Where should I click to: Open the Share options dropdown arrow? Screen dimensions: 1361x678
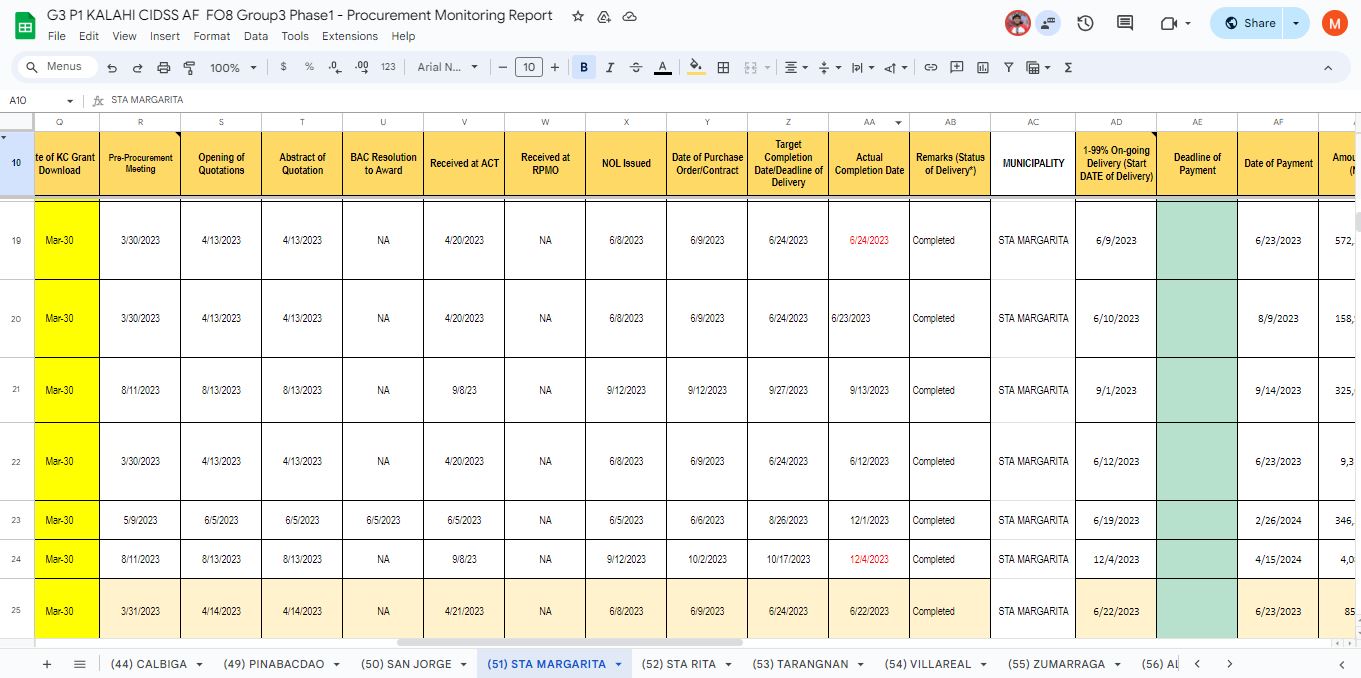(x=1296, y=23)
